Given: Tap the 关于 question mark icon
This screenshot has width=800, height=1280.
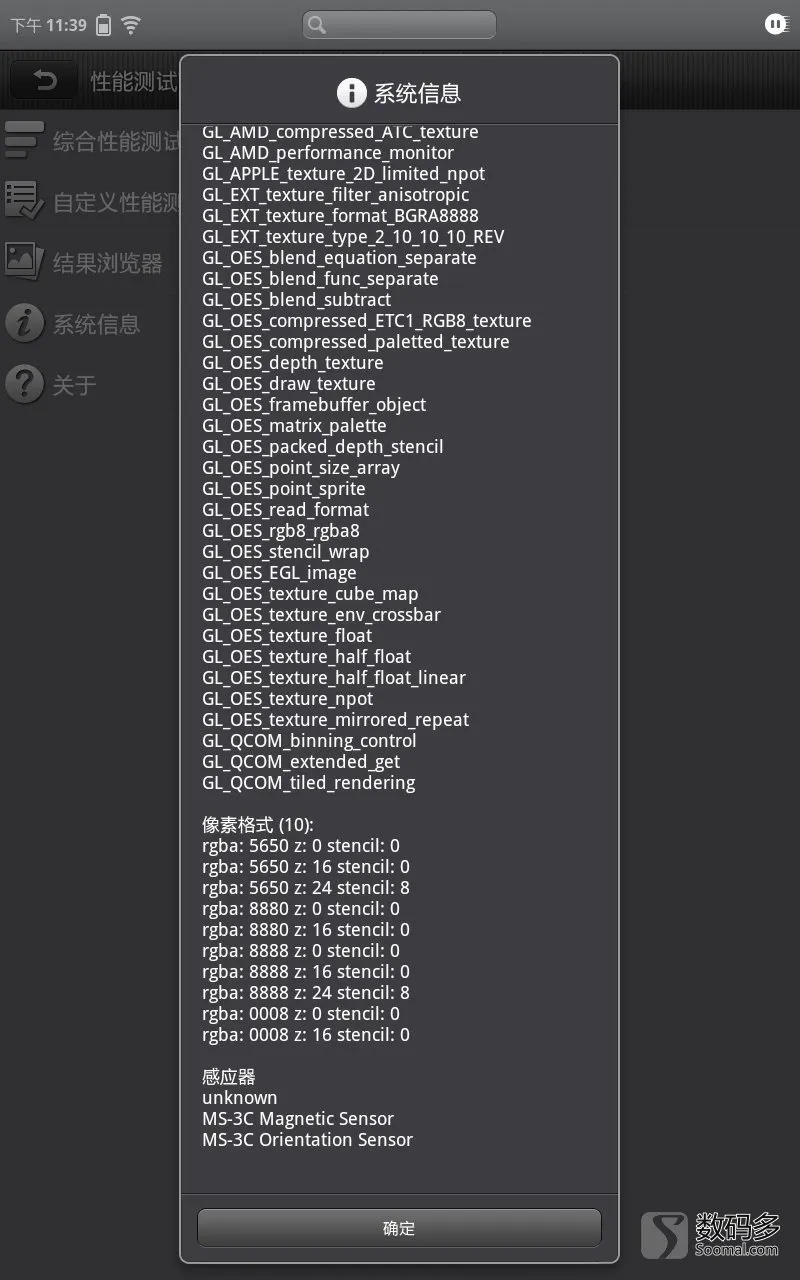Looking at the screenshot, I should click(x=24, y=384).
